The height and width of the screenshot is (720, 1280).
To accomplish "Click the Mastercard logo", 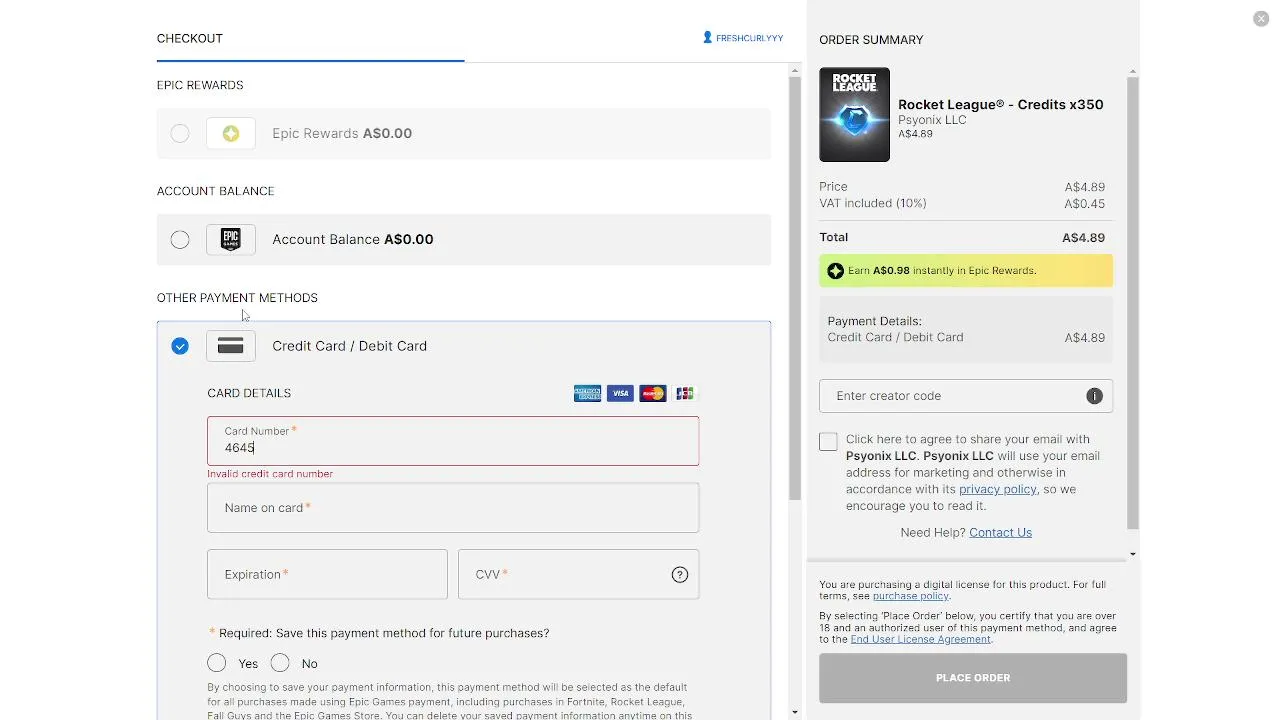I will coord(652,394).
